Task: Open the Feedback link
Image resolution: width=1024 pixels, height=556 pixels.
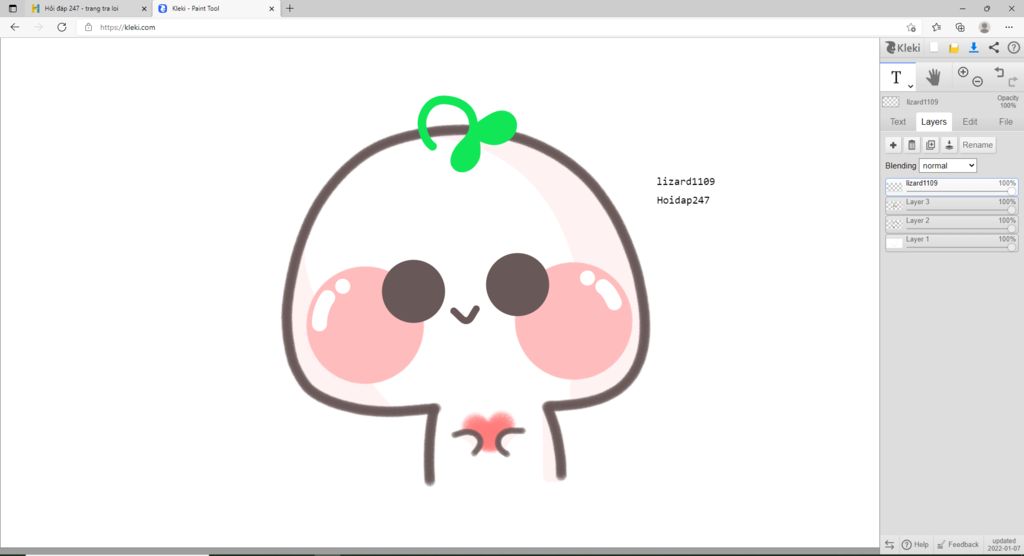Action: pos(958,544)
